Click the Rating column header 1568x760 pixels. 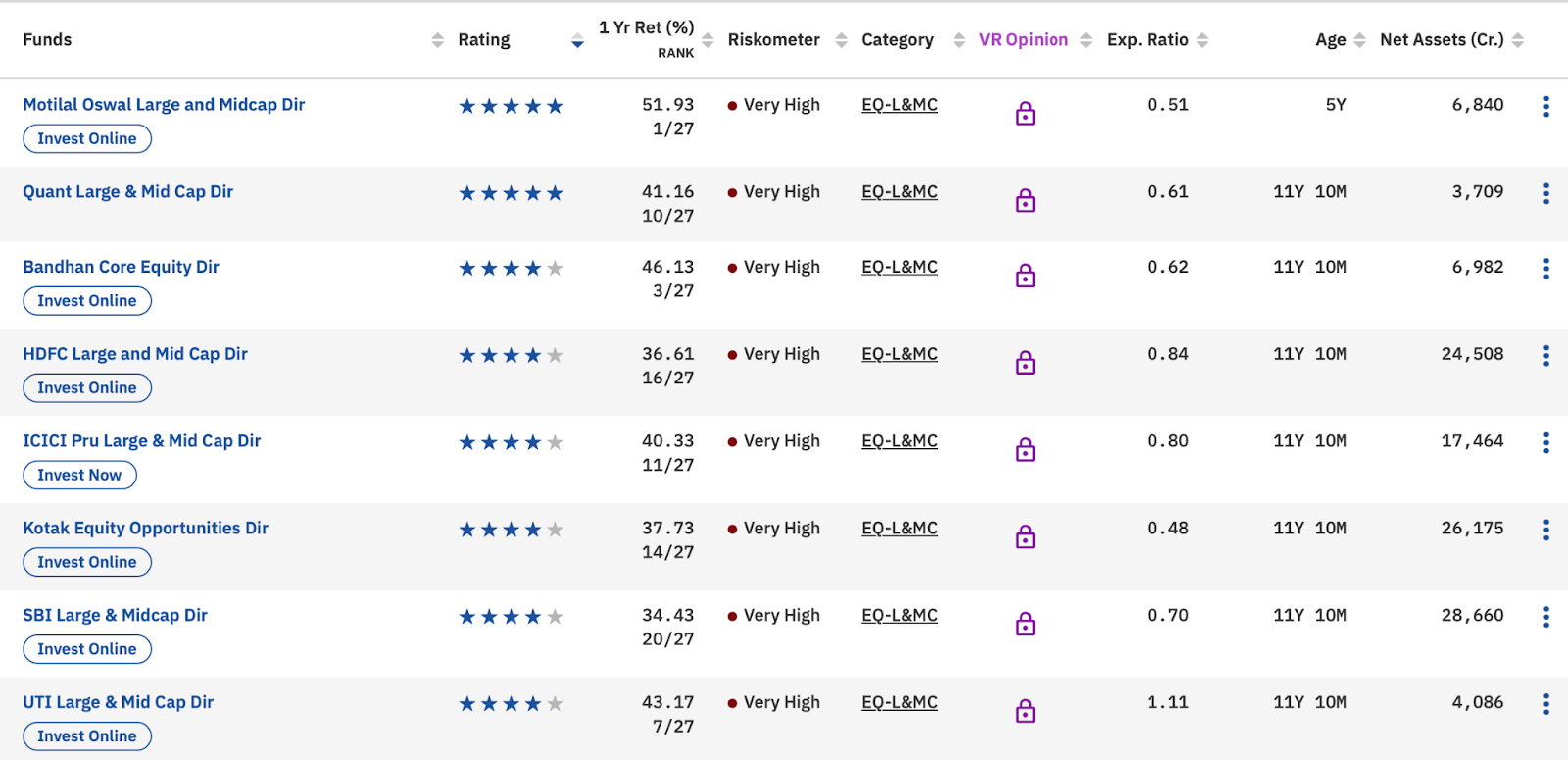(484, 39)
